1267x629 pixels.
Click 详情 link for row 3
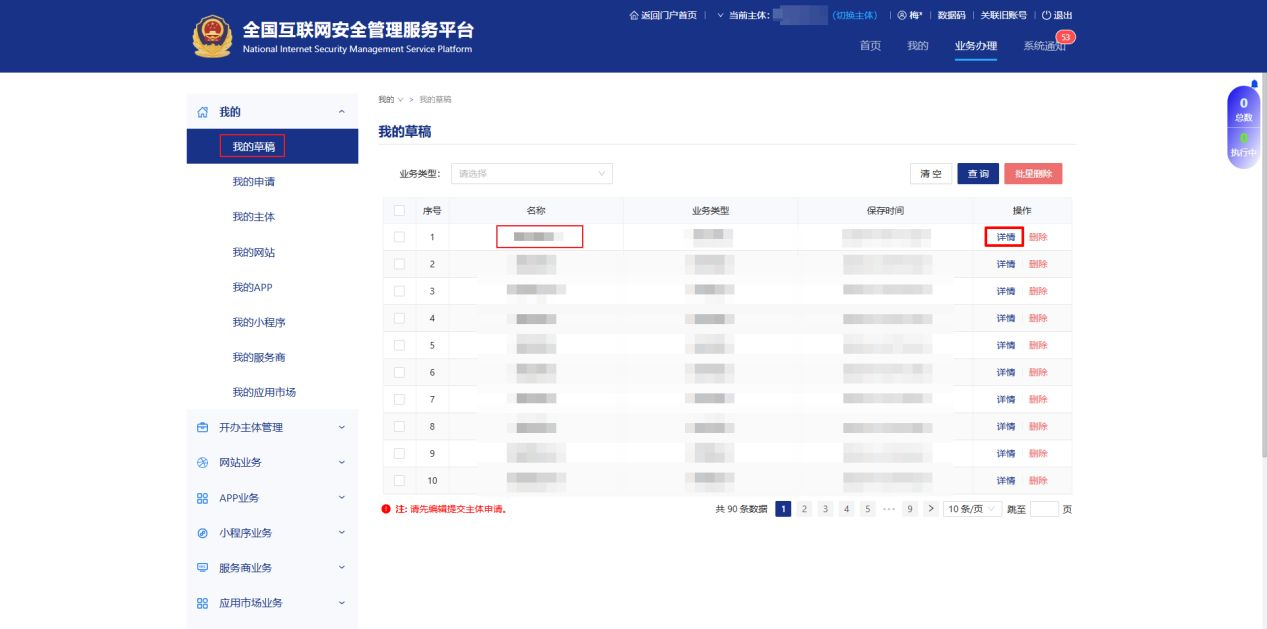point(1005,291)
